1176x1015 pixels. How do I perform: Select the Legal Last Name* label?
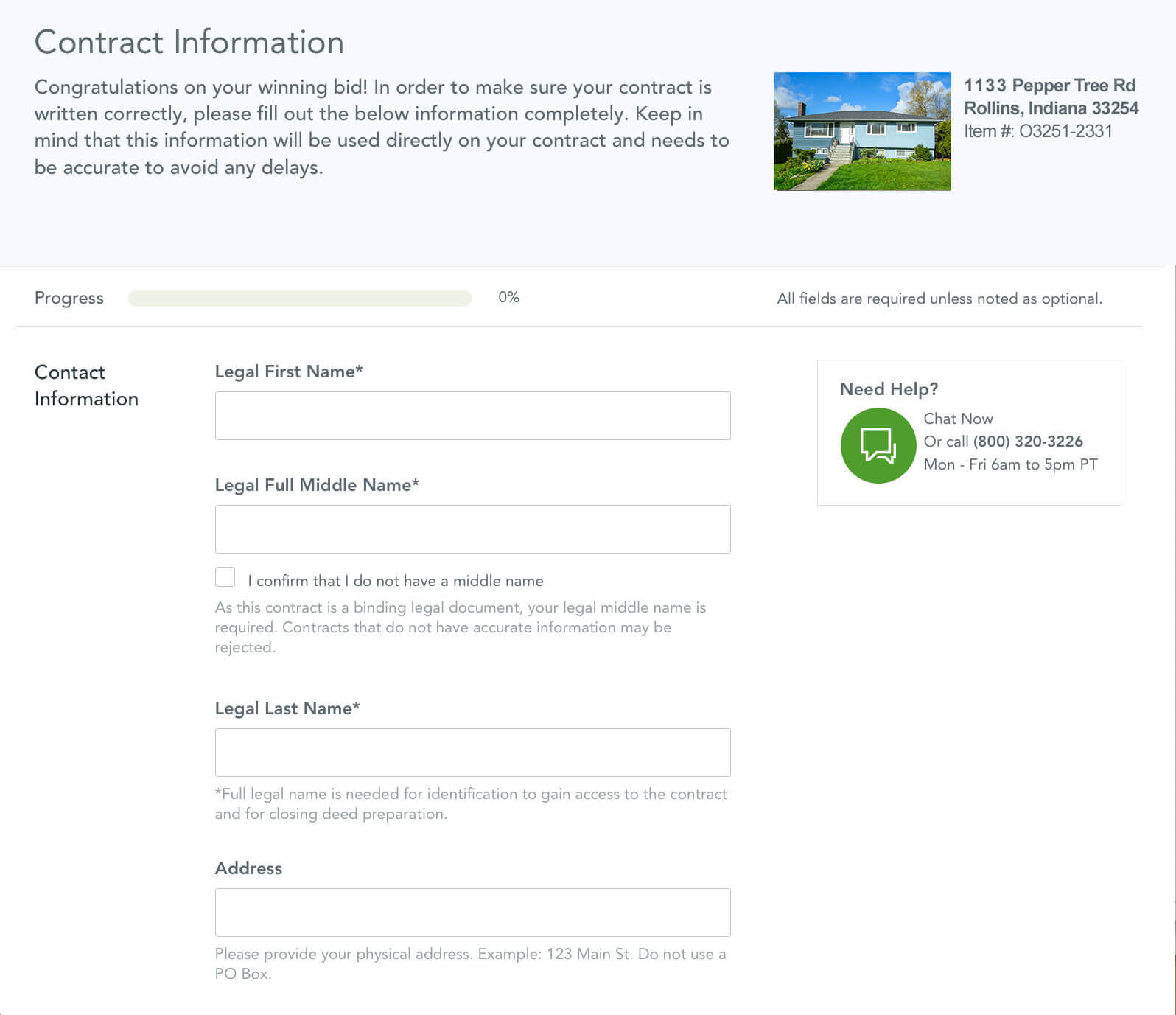[x=287, y=708]
